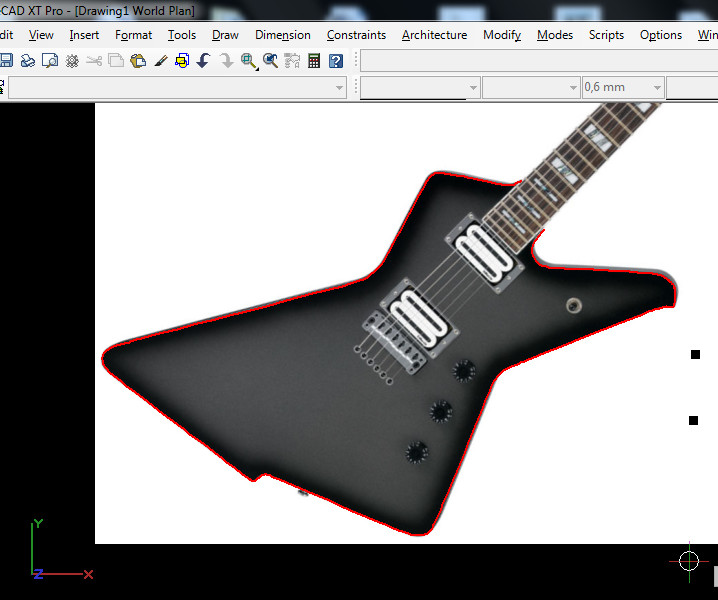
Task: Click the Print icon in toolbar
Action: [x=28, y=61]
